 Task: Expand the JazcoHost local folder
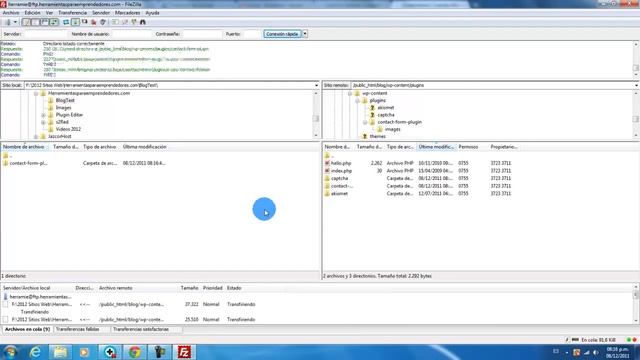click(x=36, y=137)
